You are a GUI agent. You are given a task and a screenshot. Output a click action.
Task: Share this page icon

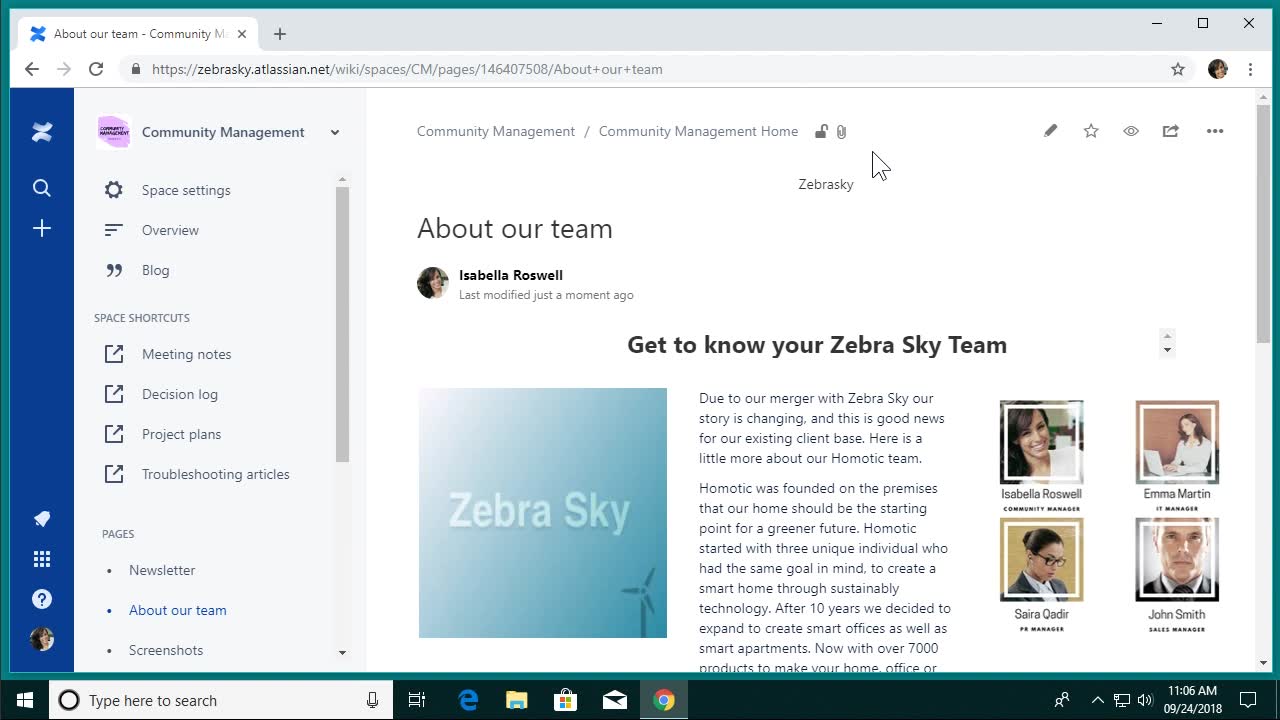[1171, 131]
